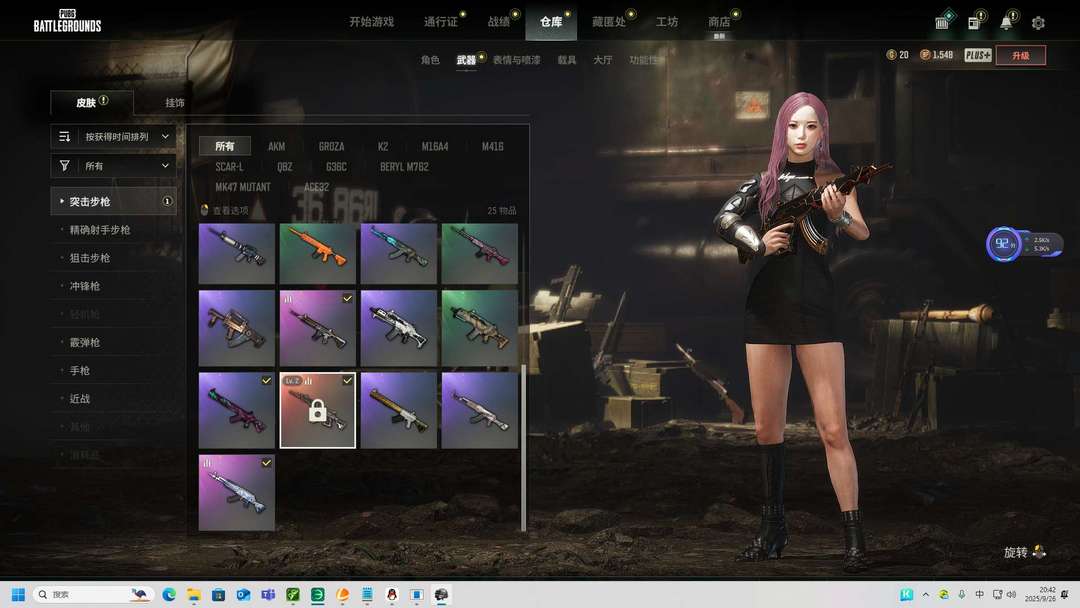Toggle checkmark on dark rifle with pink background
The image size is (1080, 608).
click(347, 298)
